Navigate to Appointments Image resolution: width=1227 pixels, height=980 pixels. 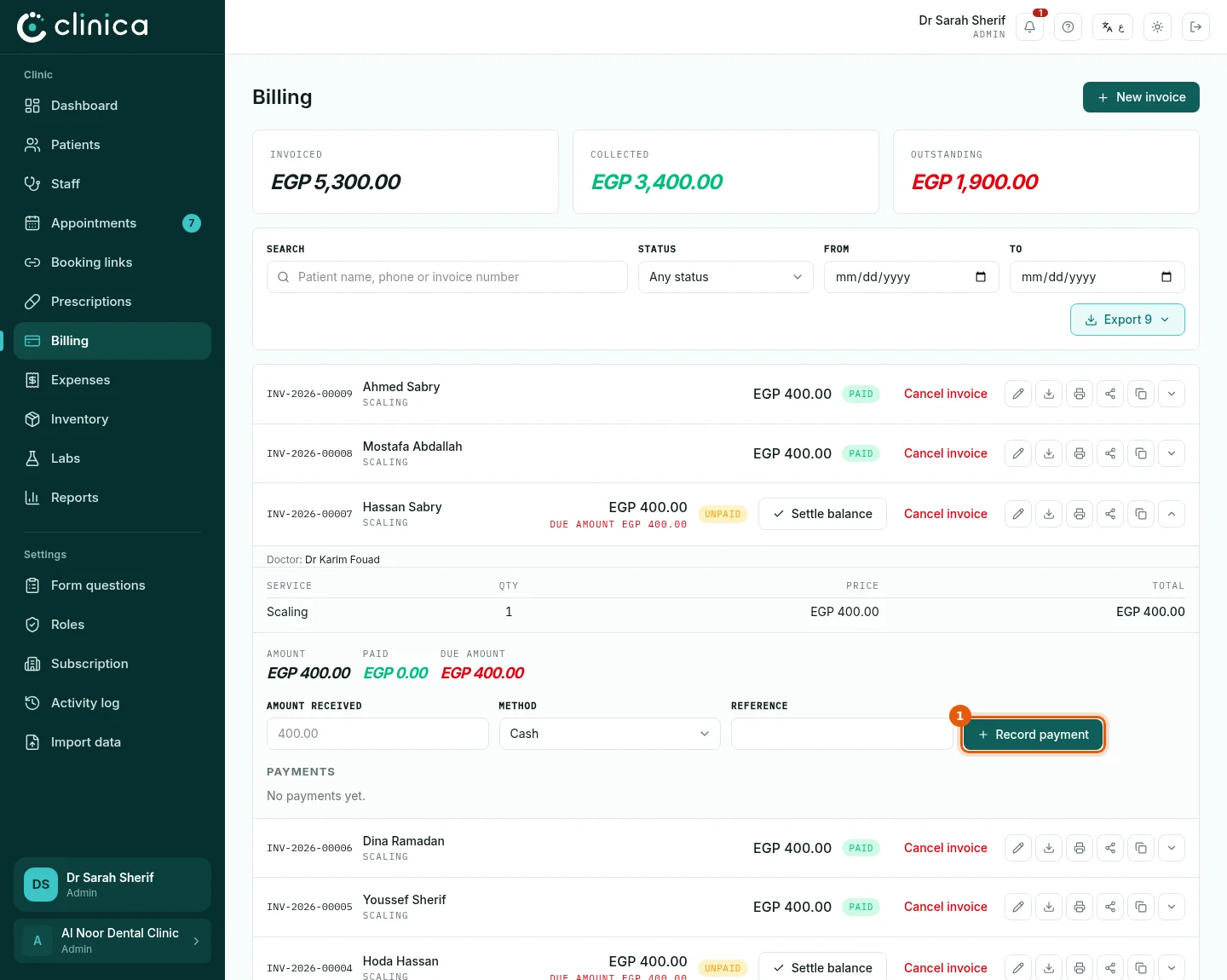pyautogui.click(x=112, y=223)
